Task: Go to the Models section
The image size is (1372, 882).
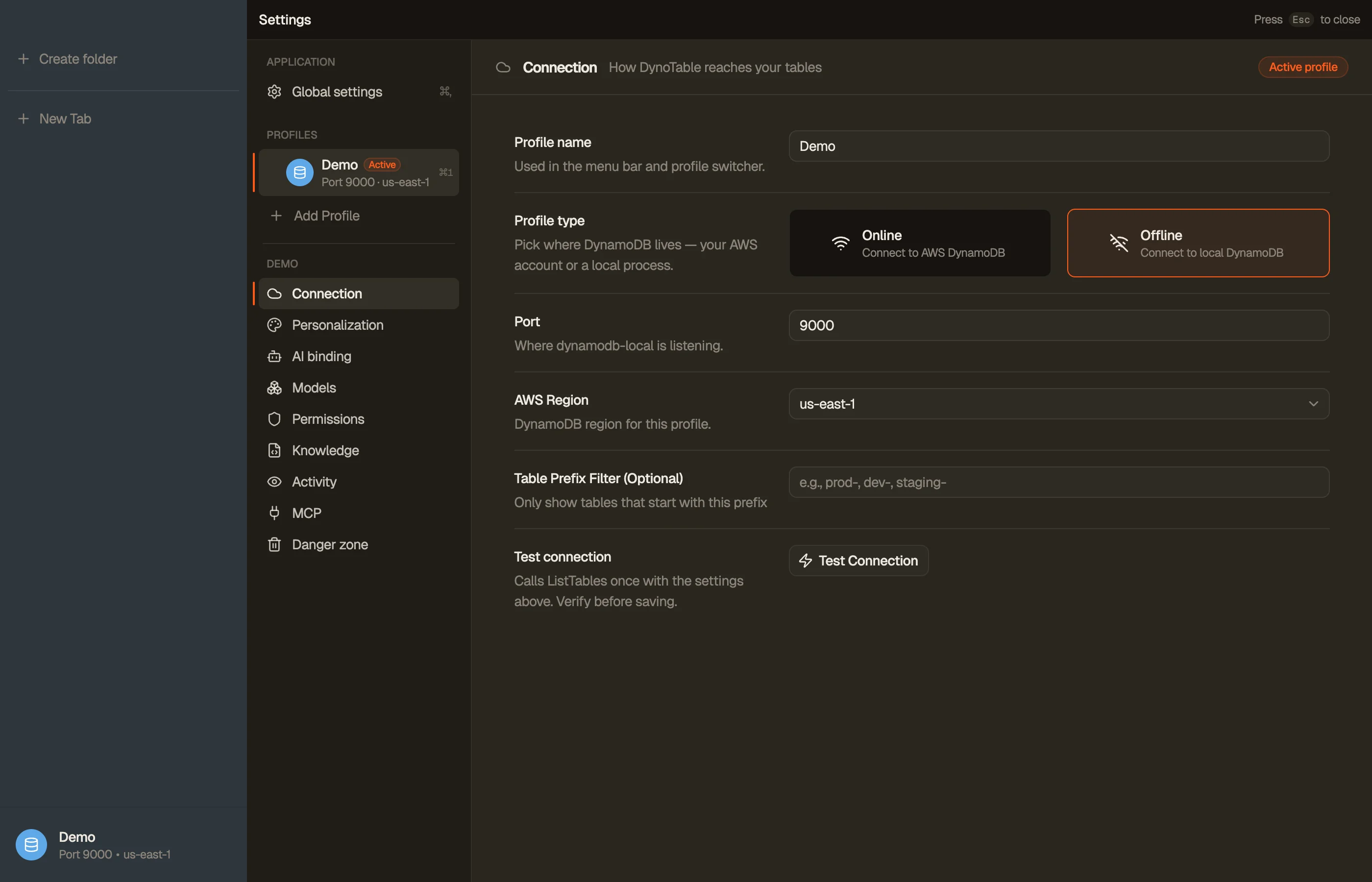Action: click(x=359, y=388)
